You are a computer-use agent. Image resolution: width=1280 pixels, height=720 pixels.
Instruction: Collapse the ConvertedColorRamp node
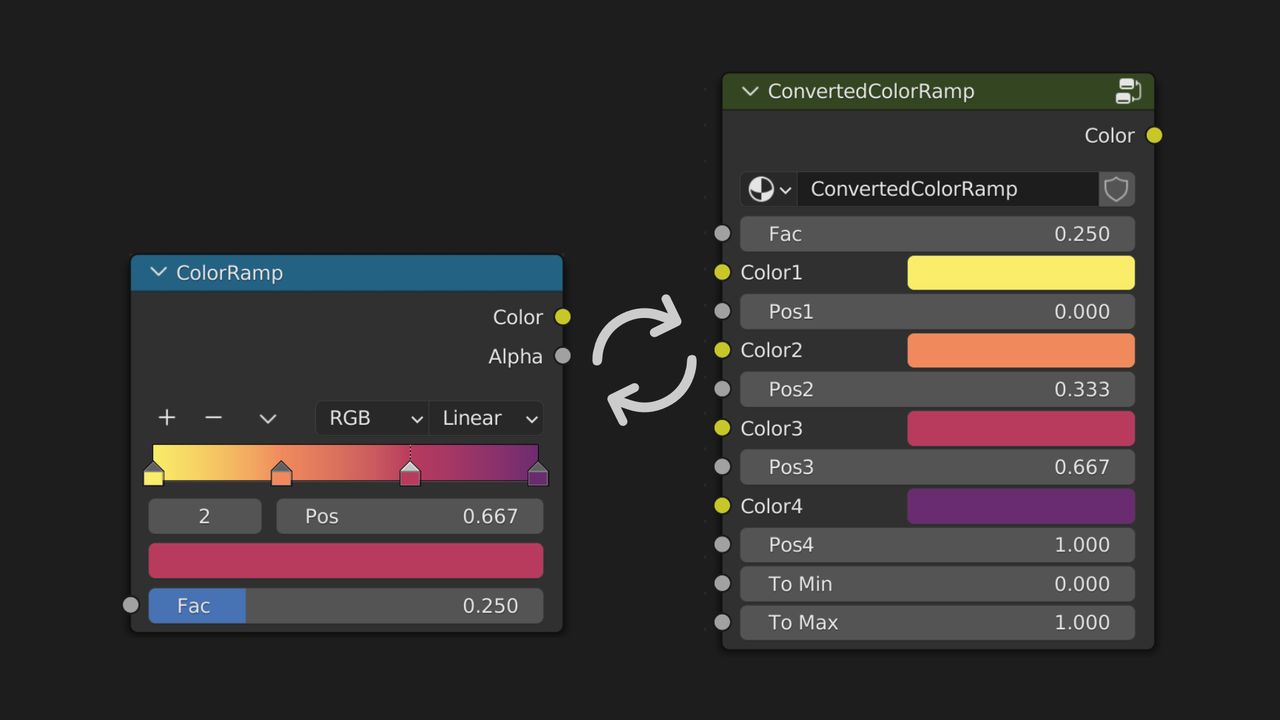tap(750, 91)
